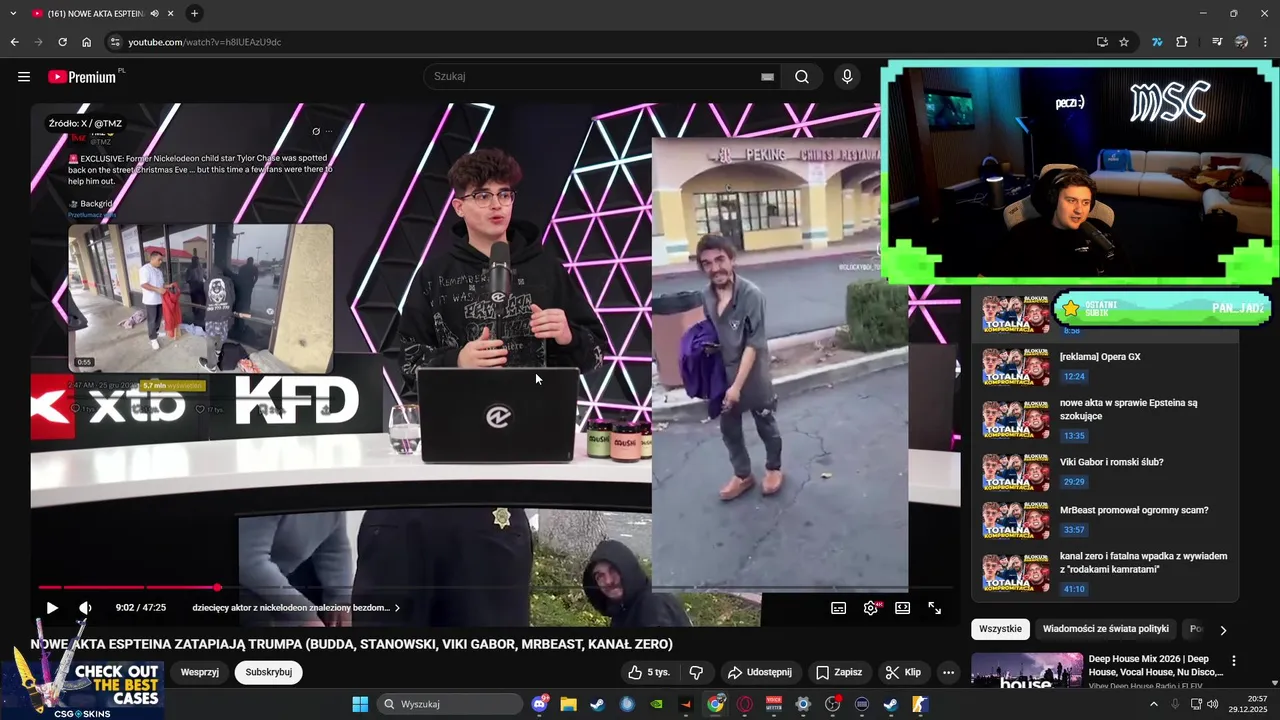
Task: Open a new browser tab
Action: click(194, 13)
